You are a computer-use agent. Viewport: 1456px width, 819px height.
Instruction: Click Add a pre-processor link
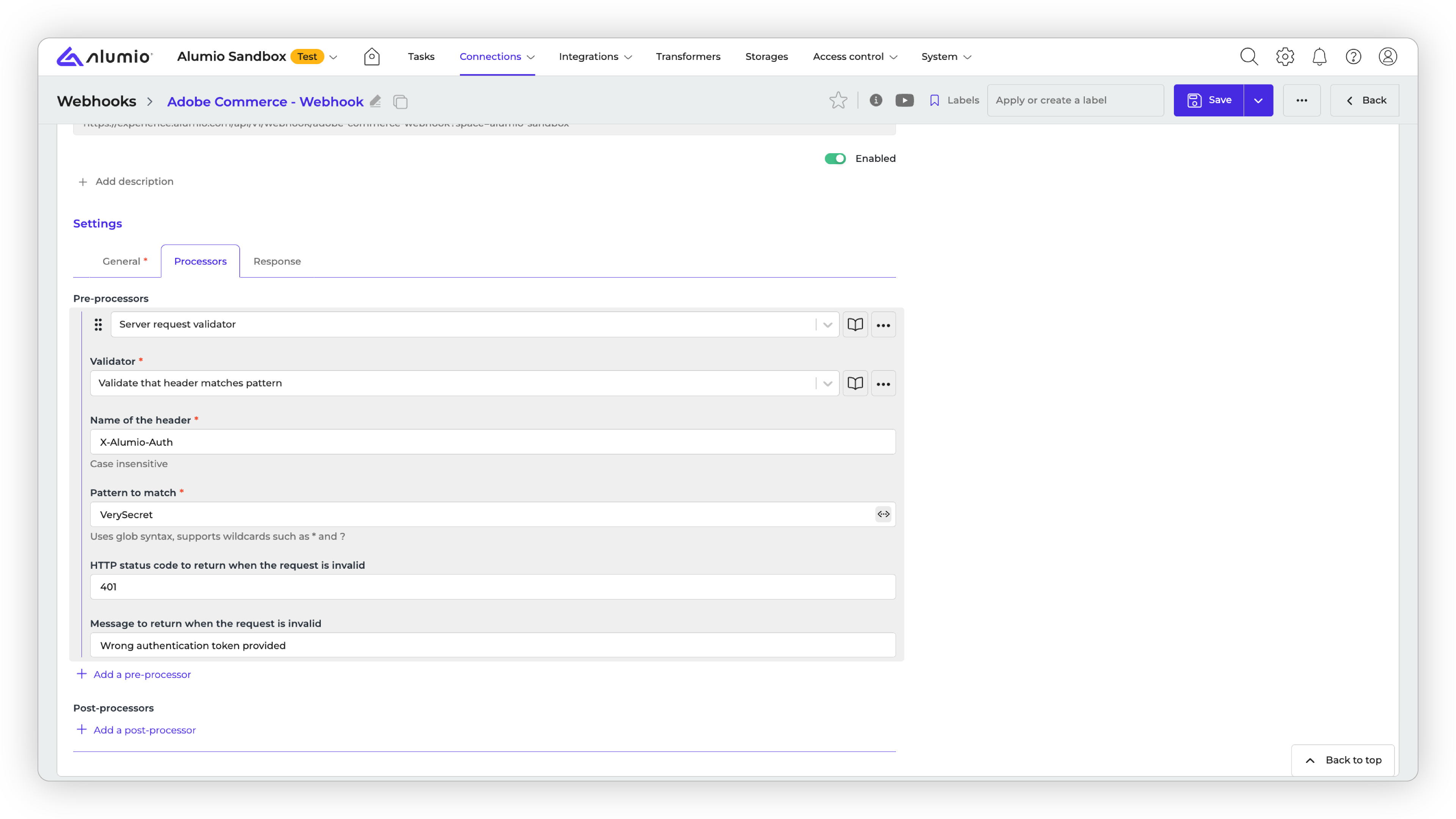[x=142, y=674]
